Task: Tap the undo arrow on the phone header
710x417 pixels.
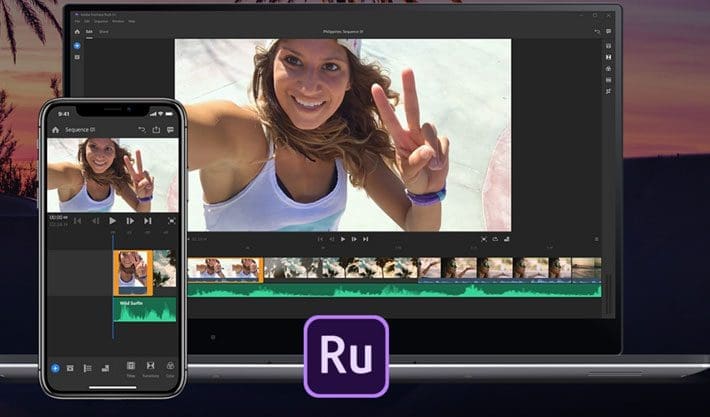Action: 142,130
